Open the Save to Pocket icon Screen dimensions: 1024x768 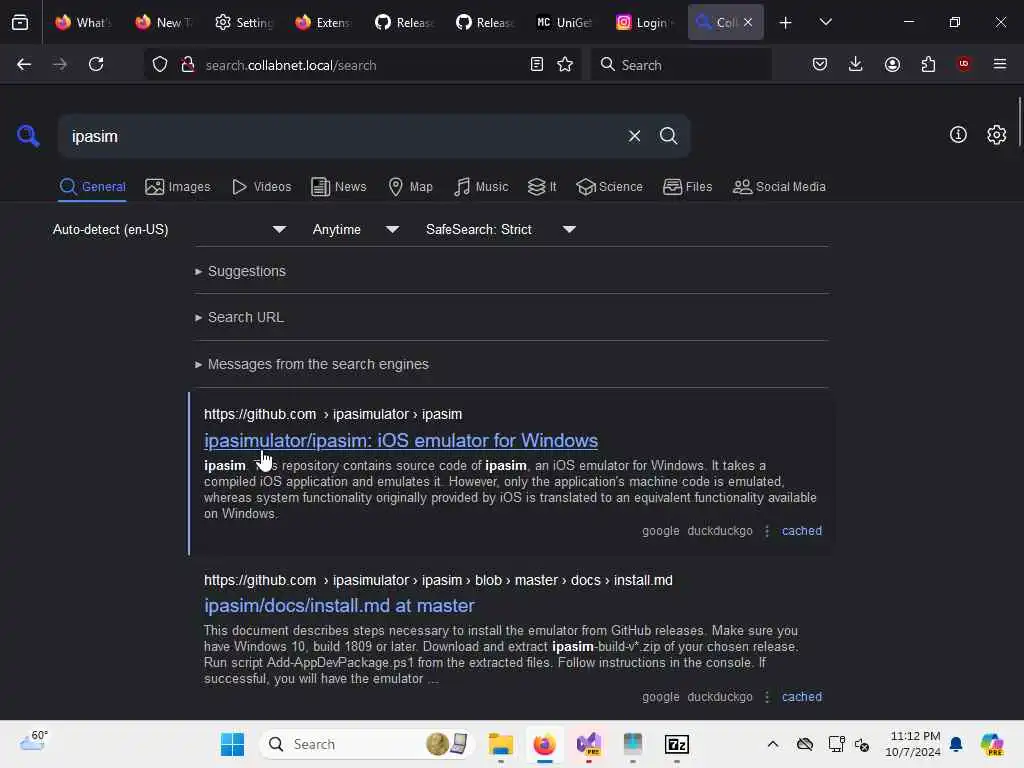click(x=820, y=64)
